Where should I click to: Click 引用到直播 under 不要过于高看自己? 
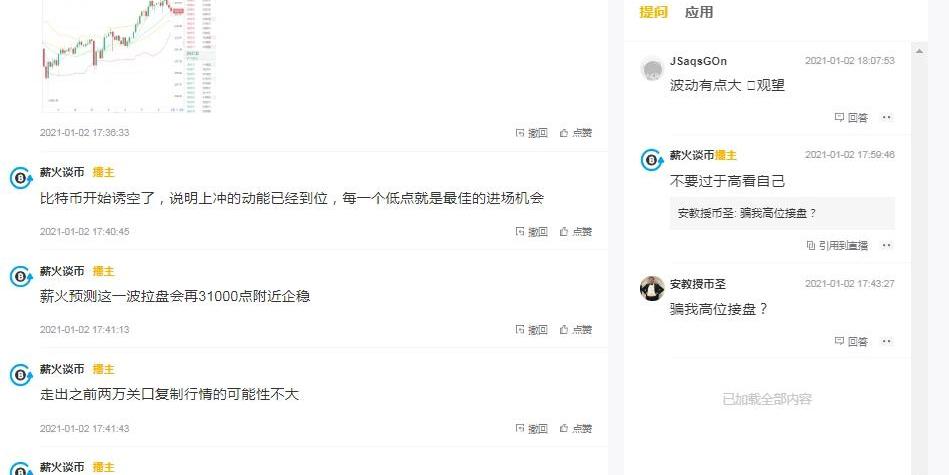coord(837,246)
